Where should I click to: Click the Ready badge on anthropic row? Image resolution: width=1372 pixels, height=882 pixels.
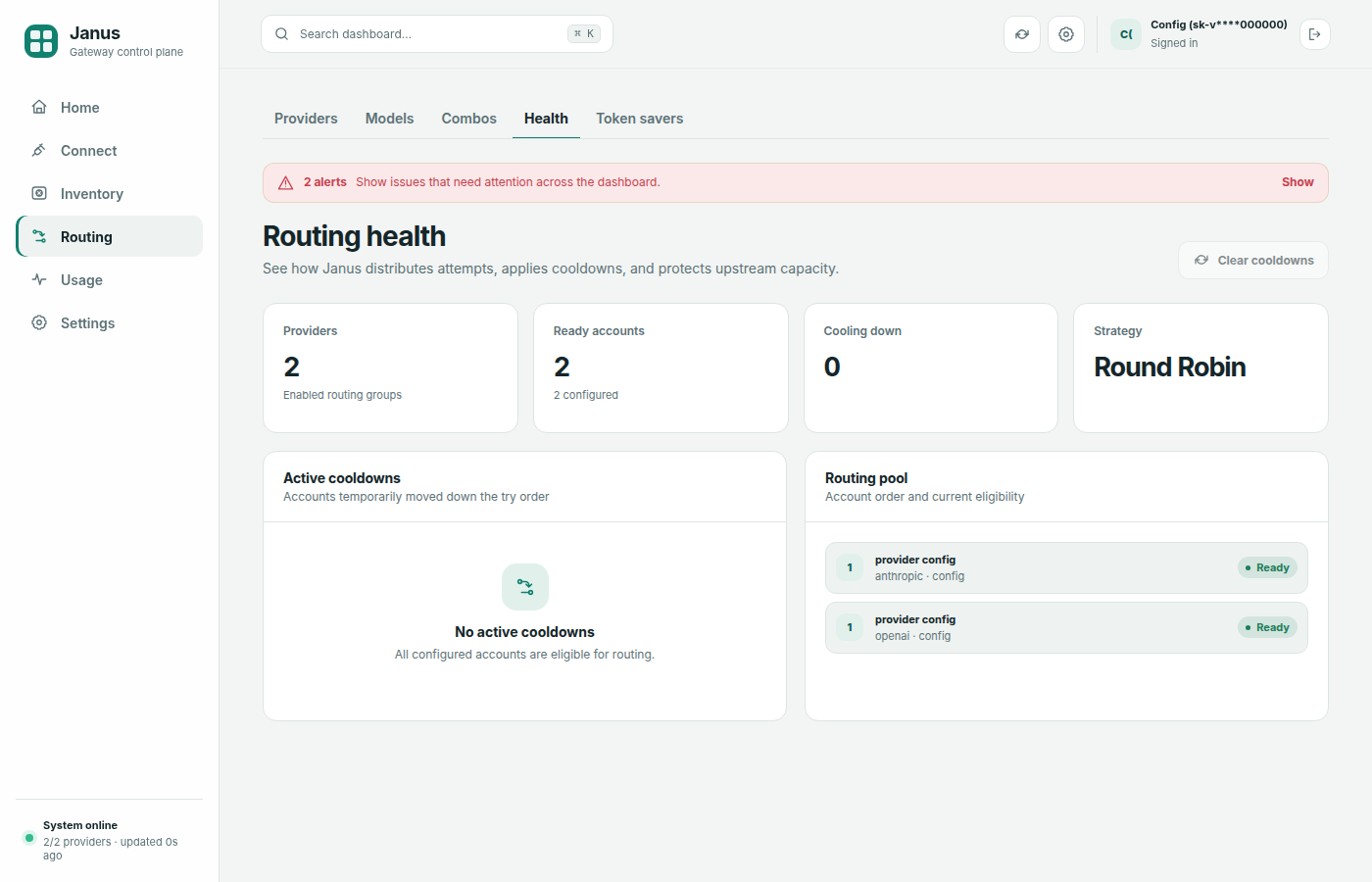pos(1267,567)
